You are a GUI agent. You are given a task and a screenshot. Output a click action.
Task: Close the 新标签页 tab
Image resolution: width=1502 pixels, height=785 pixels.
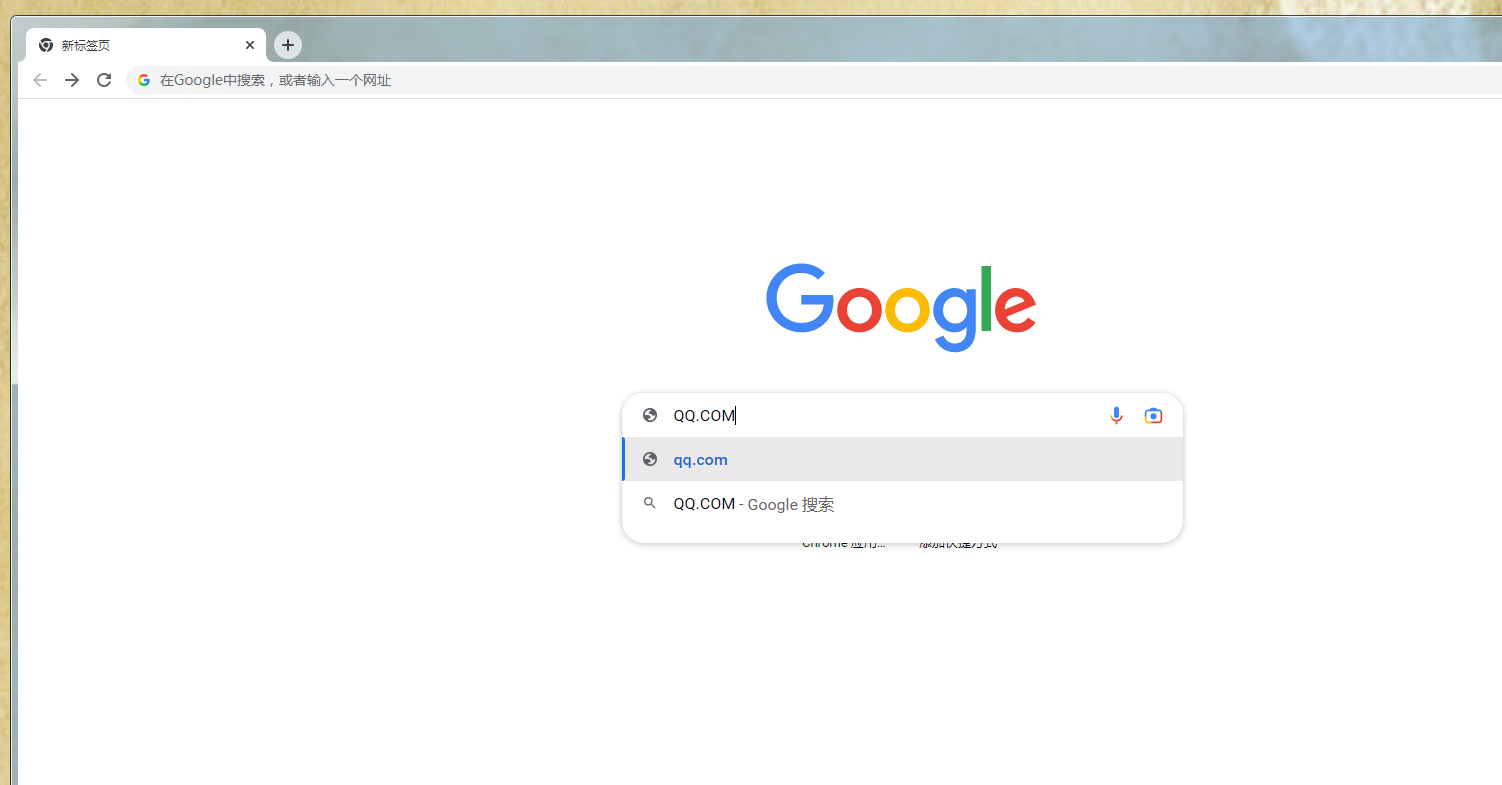pyautogui.click(x=250, y=45)
